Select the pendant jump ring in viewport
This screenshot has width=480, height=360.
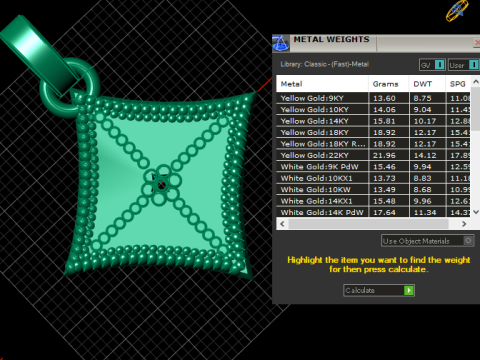point(70,88)
